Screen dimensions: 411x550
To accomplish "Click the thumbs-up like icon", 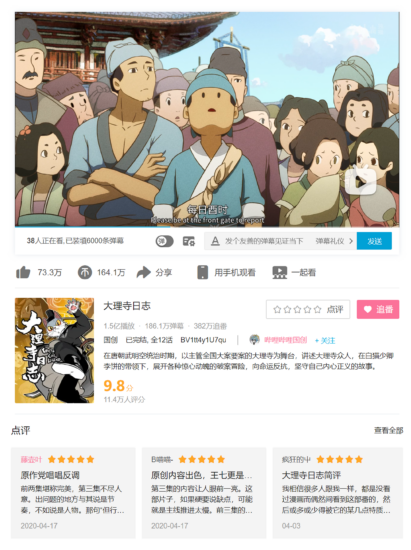I will click(23, 272).
